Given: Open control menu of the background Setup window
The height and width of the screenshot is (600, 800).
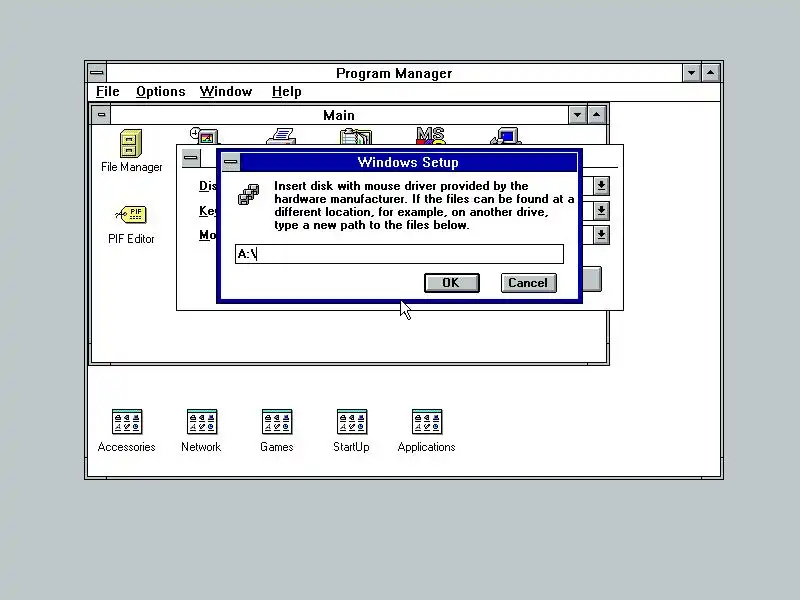Looking at the screenshot, I should click(x=191, y=158).
